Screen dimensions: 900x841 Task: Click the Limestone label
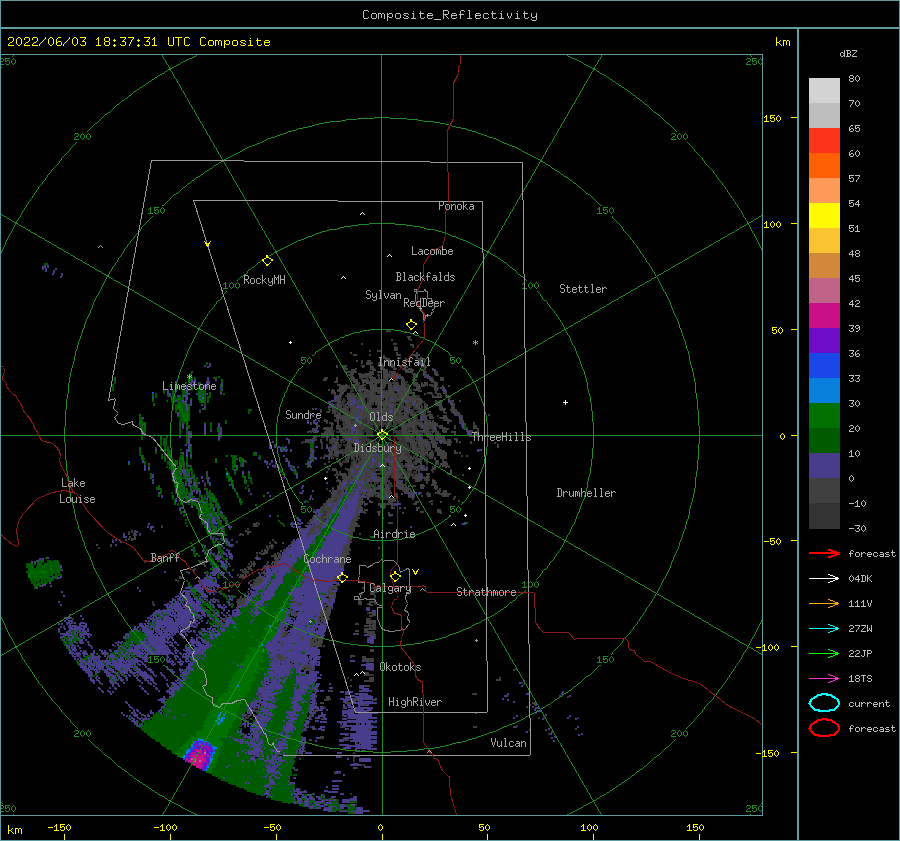click(x=189, y=386)
